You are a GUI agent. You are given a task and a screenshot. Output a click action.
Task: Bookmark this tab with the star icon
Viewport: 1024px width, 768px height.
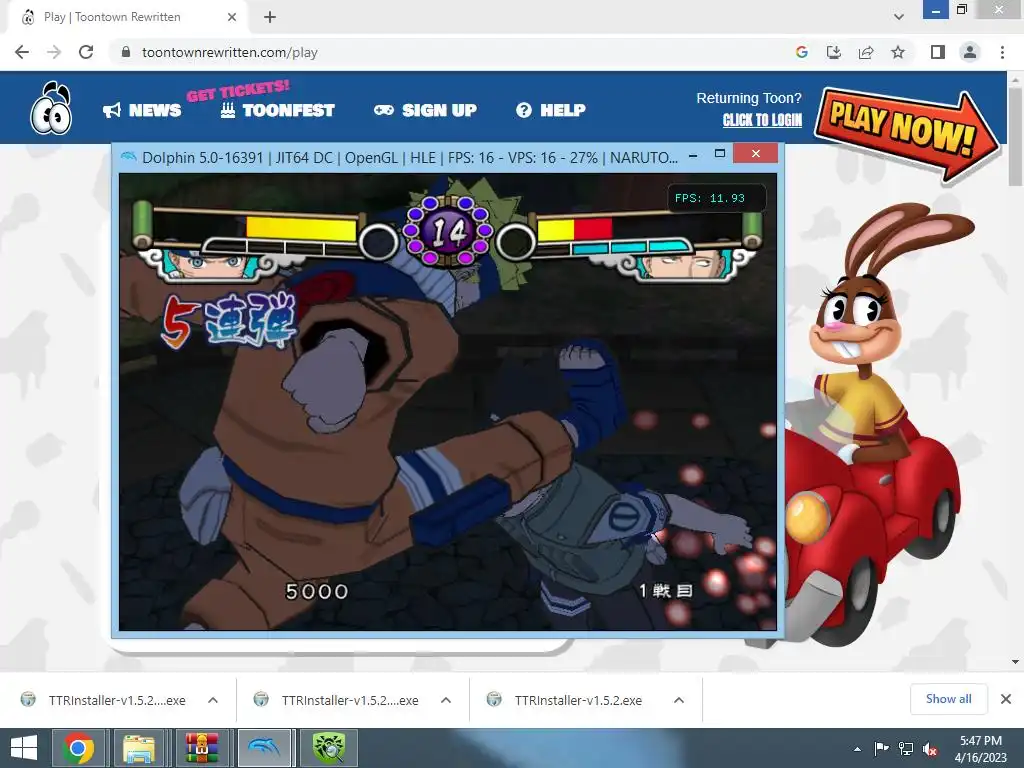[898, 52]
